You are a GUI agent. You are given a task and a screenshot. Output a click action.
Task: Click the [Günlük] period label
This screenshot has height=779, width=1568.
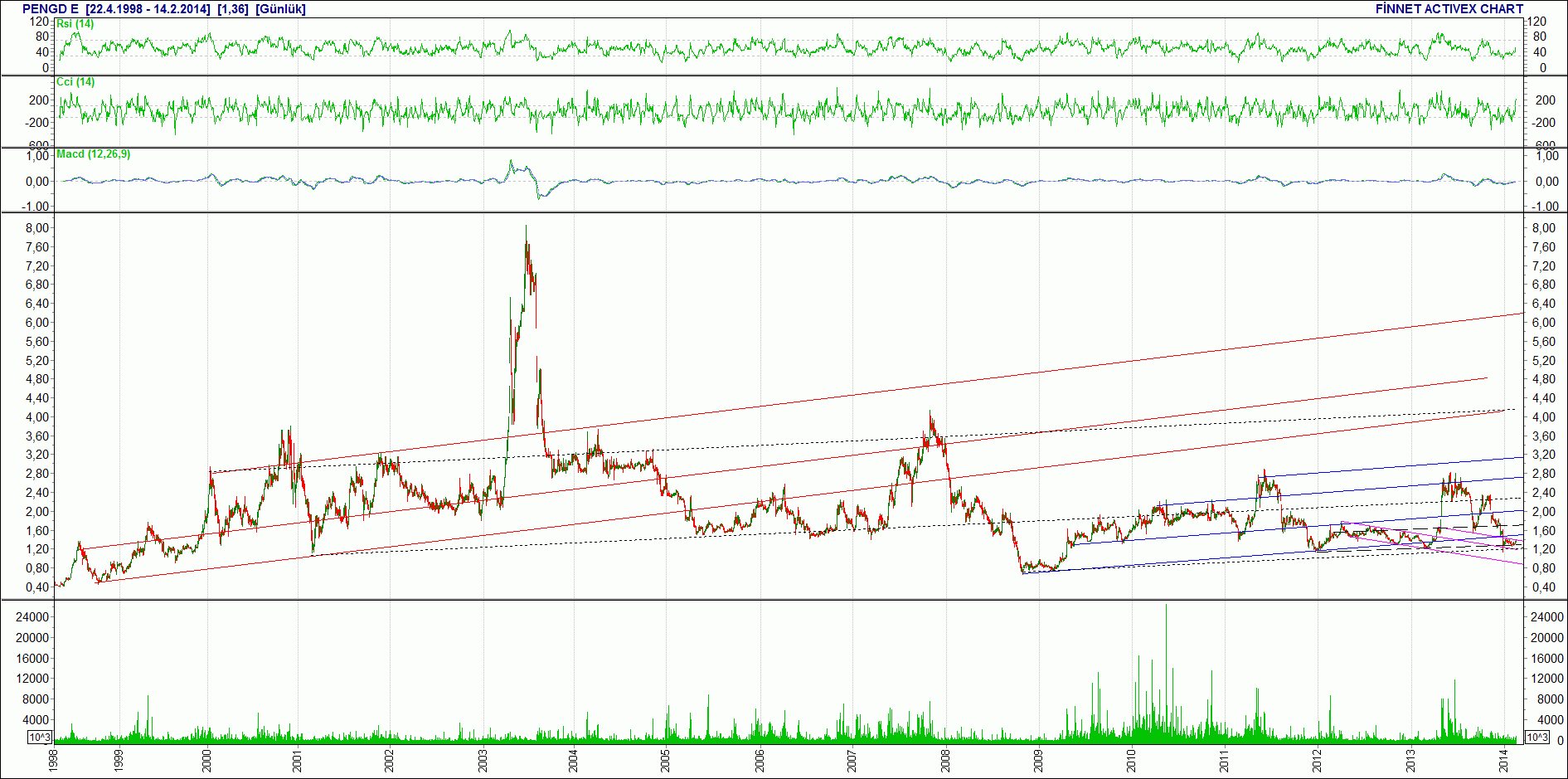click(x=281, y=9)
